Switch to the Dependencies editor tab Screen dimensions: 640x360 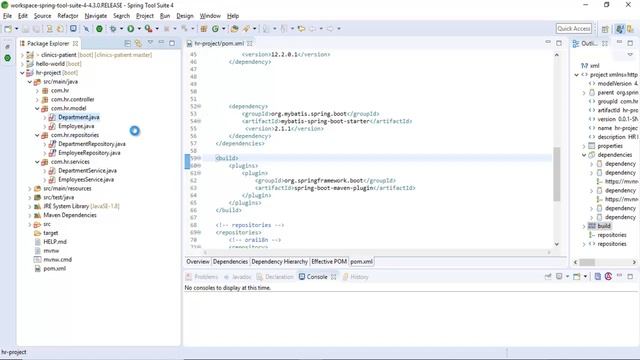pos(230,262)
